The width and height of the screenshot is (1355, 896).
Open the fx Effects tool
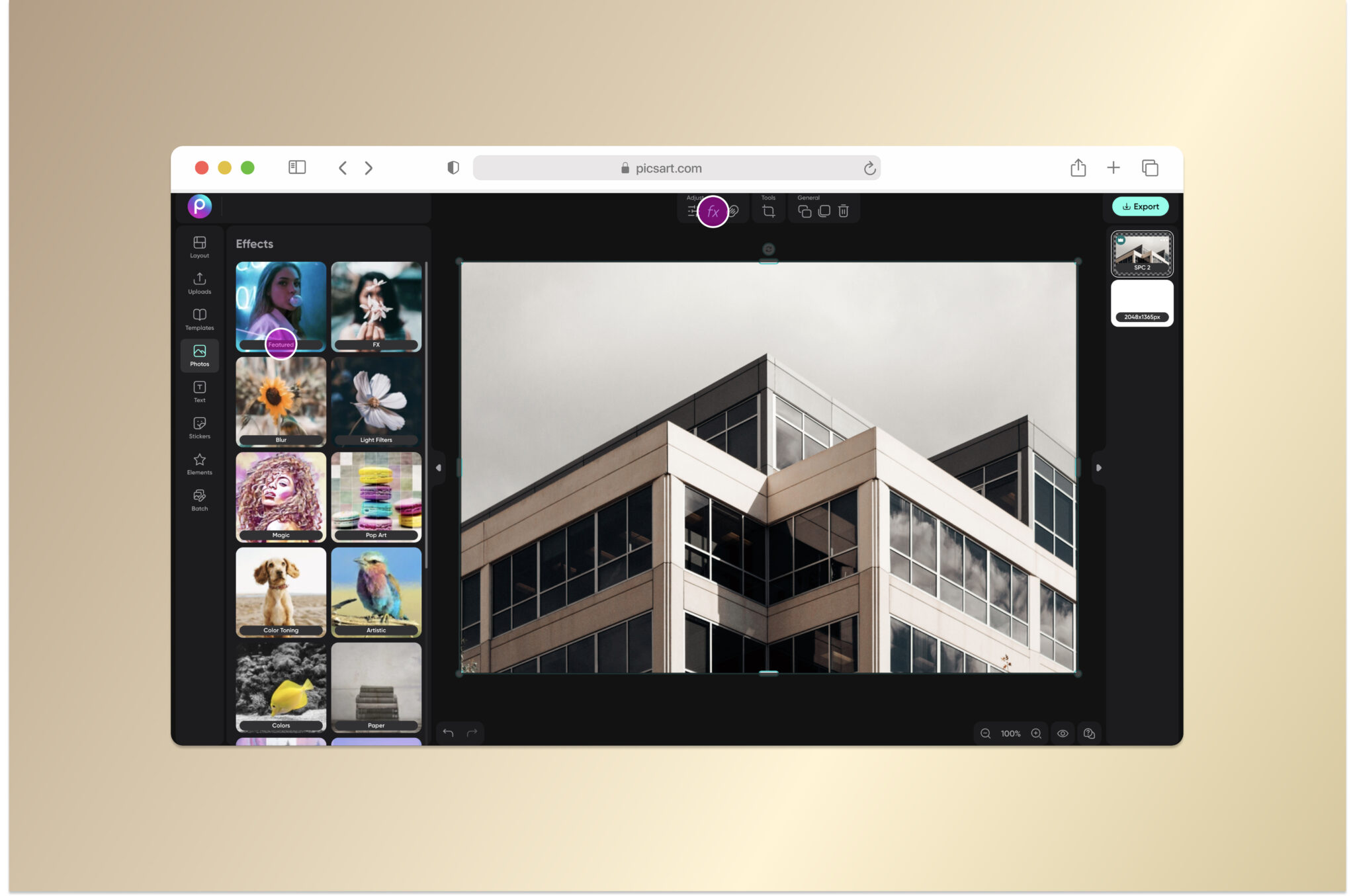(x=713, y=212)
